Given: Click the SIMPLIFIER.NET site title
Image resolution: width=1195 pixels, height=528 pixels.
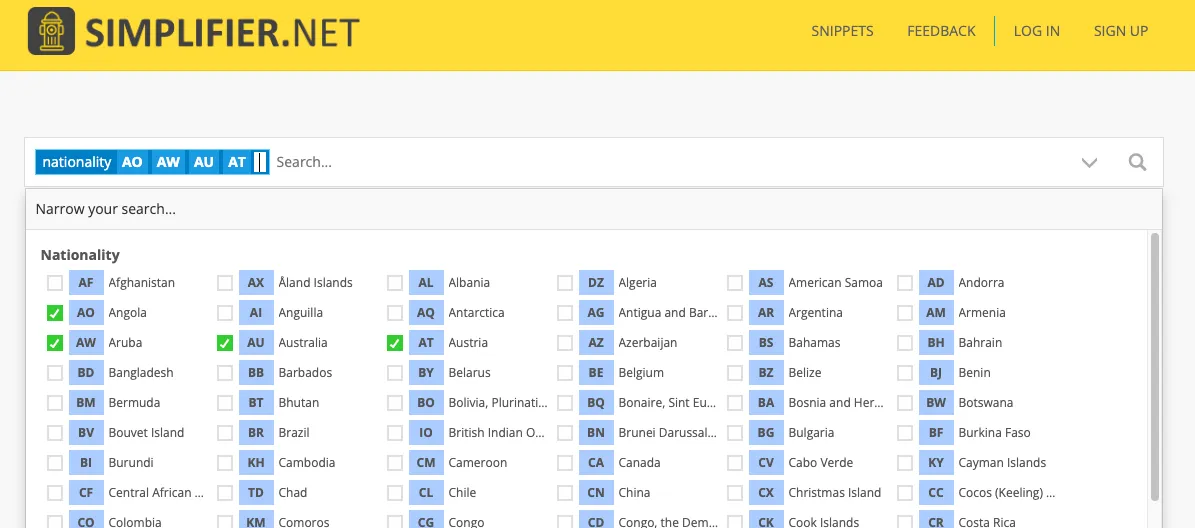Looking at the screenshot, I should point(222,32).
